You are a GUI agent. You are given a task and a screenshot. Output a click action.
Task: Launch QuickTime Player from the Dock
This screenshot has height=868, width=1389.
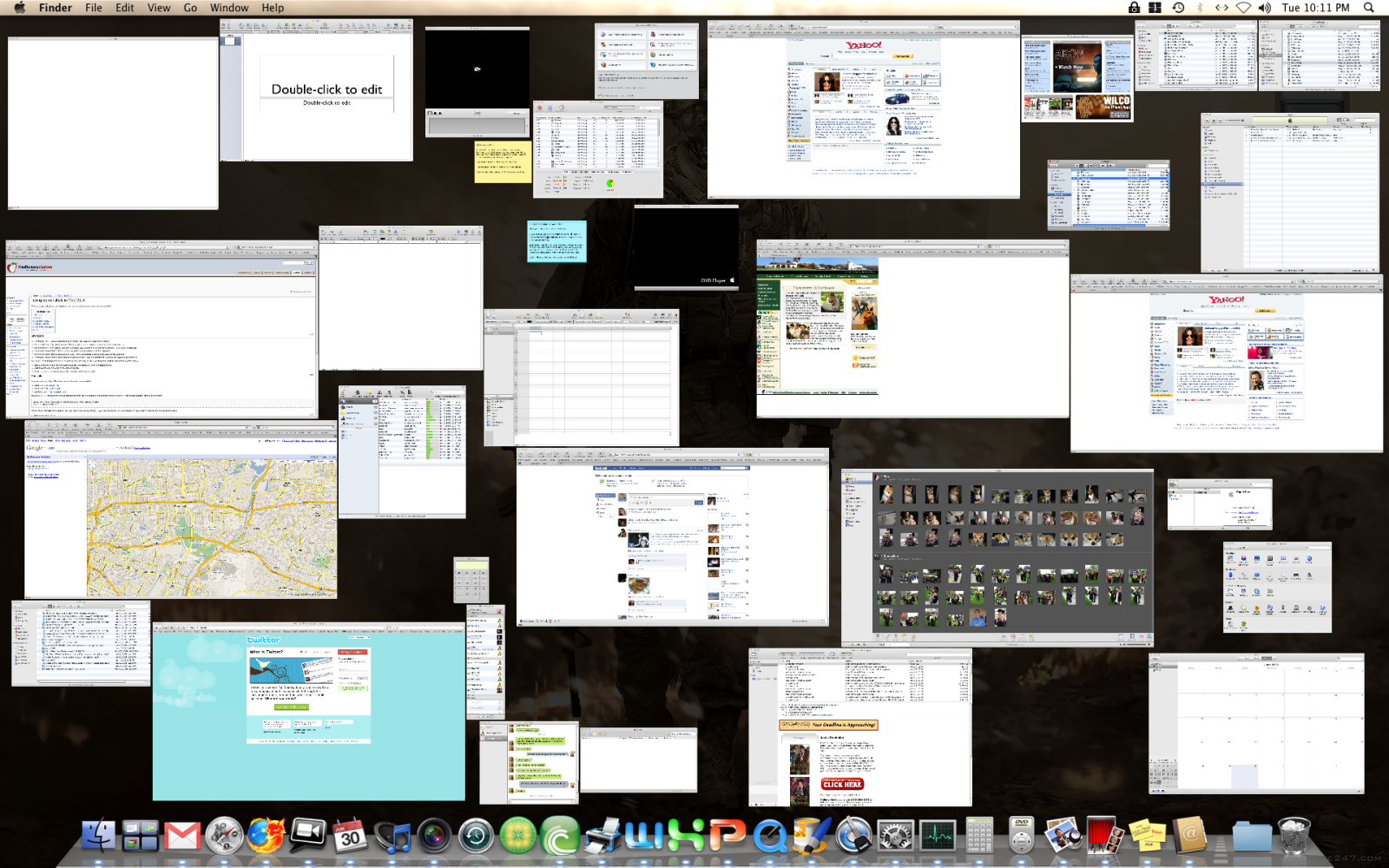pyautogui.click(x=770, y=836)
